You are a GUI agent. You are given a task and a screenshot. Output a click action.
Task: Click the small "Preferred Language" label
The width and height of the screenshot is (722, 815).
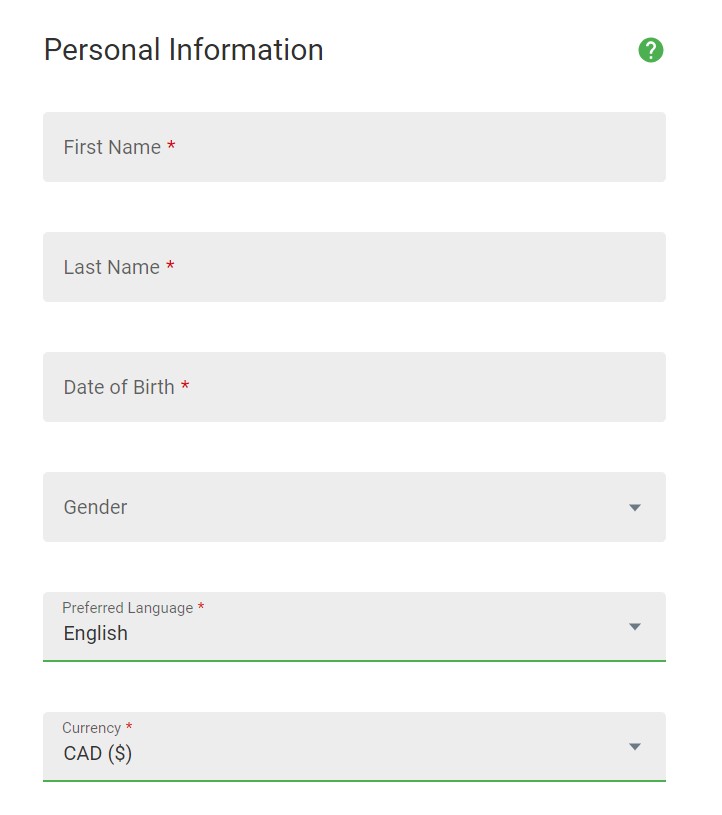click(x=127, y=608)
